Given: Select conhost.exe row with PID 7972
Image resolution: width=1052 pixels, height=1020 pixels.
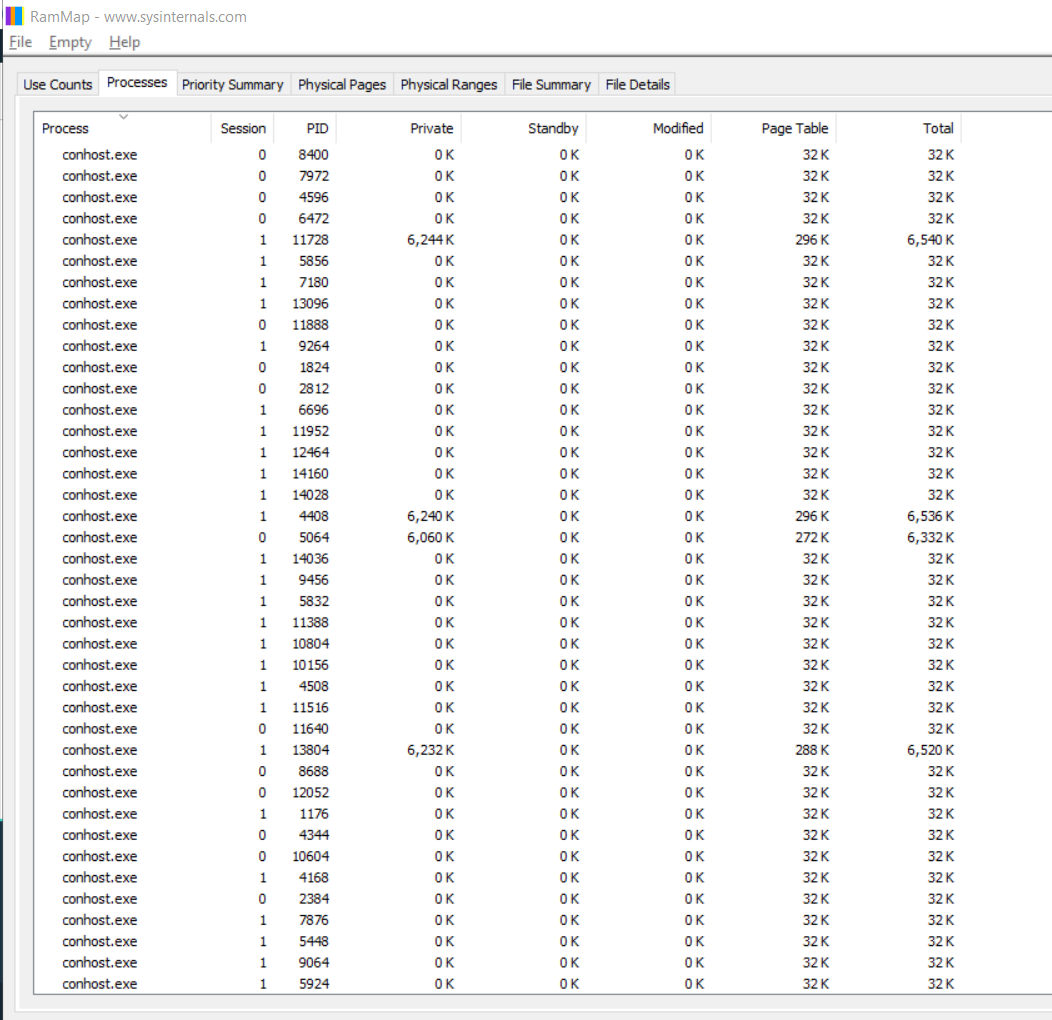Looking at the screenshot, I should click(x=498, y=176).
